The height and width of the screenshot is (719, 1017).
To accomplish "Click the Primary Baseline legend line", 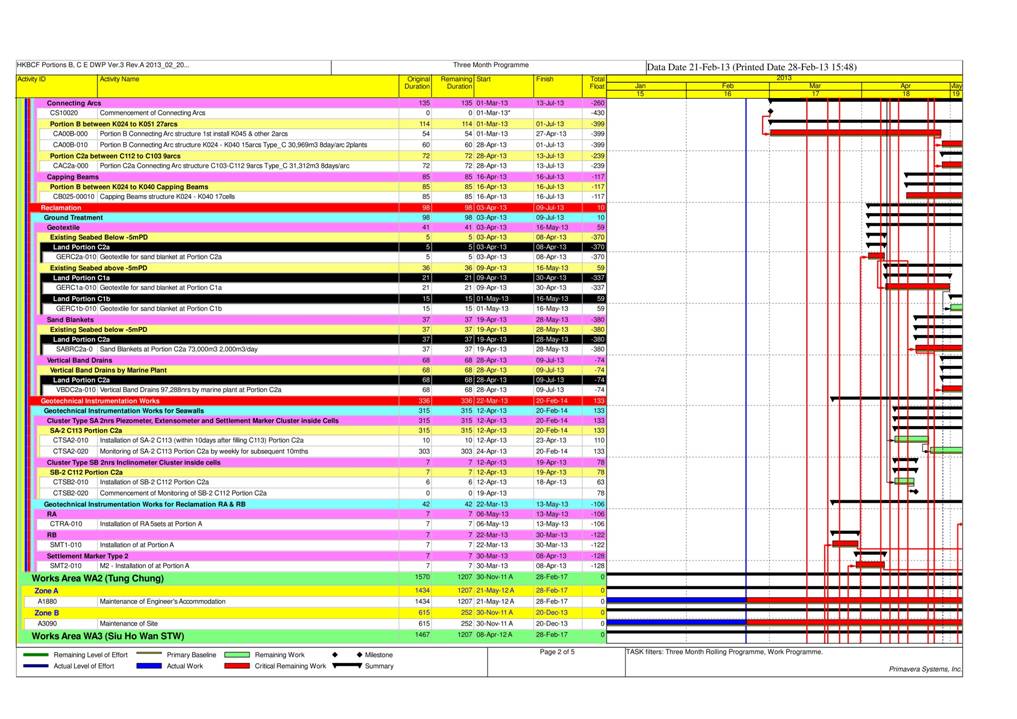I will tap(149, 654).
